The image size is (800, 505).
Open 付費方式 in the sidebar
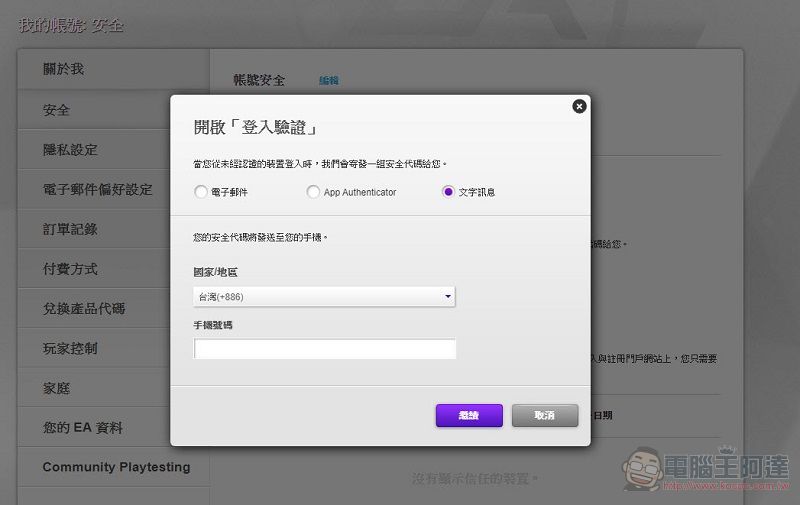click(x=70, y=269)
